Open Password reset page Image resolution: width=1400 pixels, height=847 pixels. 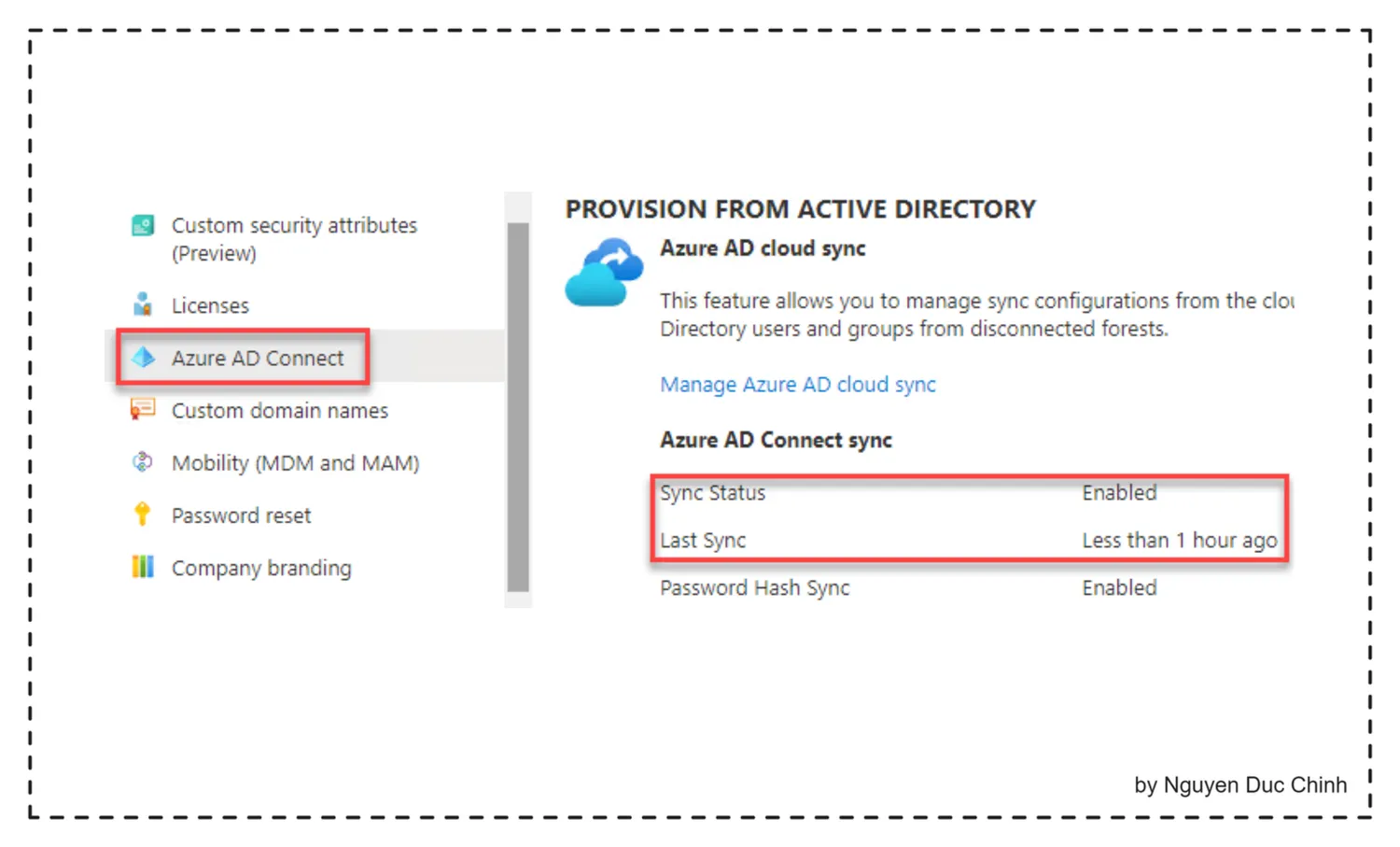coord(241,515)
